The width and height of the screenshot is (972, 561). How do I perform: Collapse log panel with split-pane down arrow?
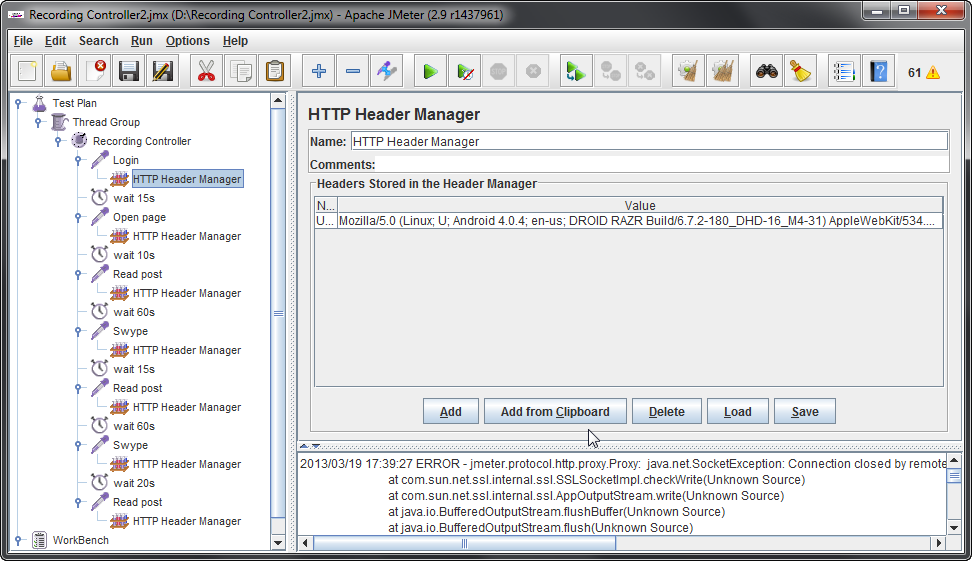tap(316, 446)
